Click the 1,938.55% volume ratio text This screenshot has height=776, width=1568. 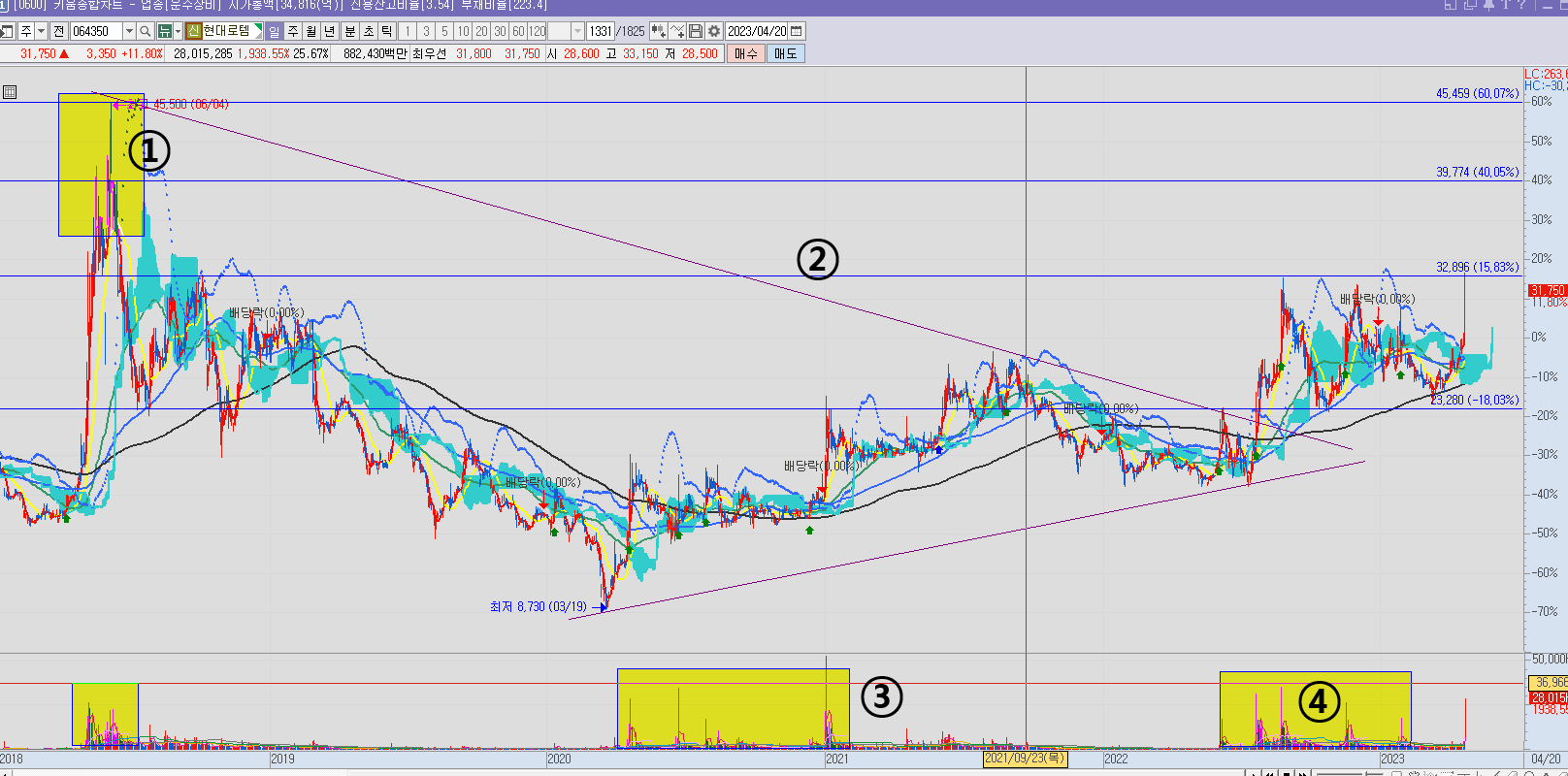point(263,54)
